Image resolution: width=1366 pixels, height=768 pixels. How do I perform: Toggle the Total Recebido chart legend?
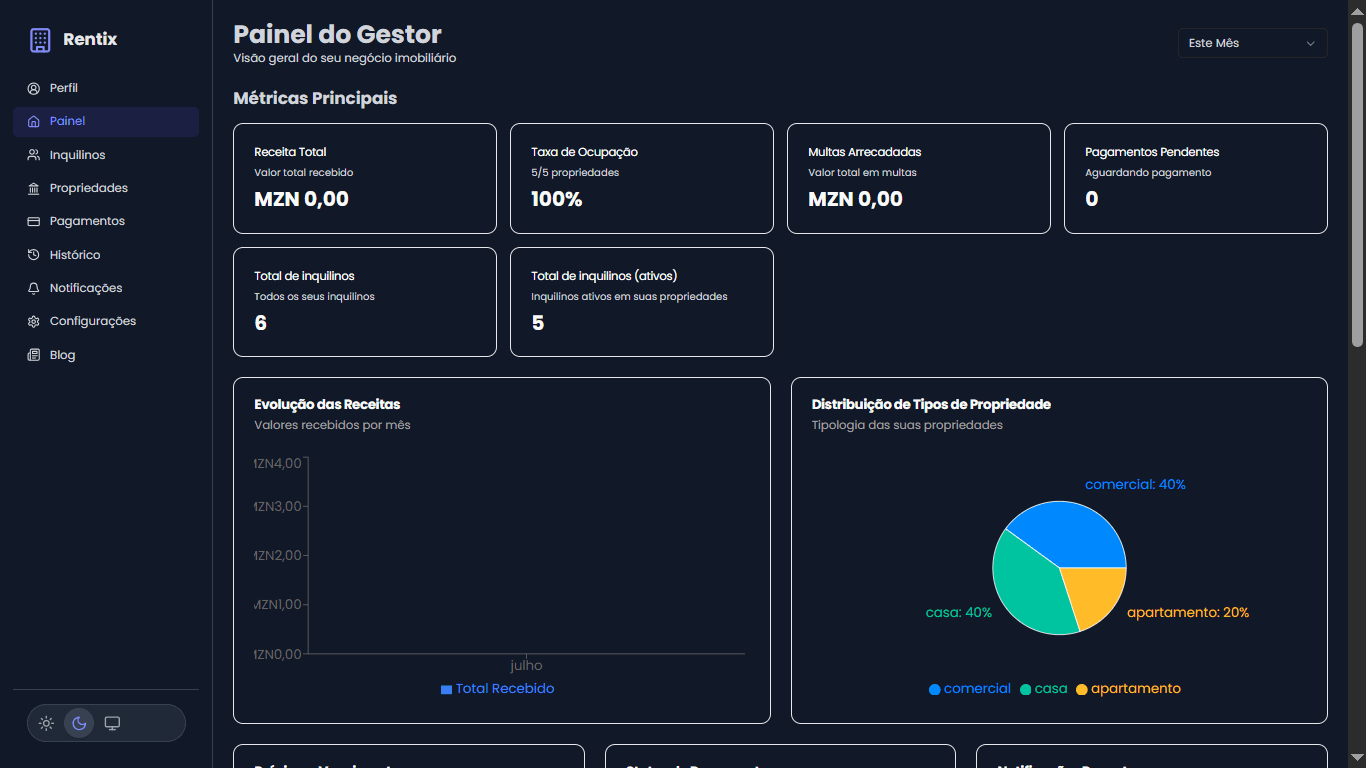click(497, 689)
